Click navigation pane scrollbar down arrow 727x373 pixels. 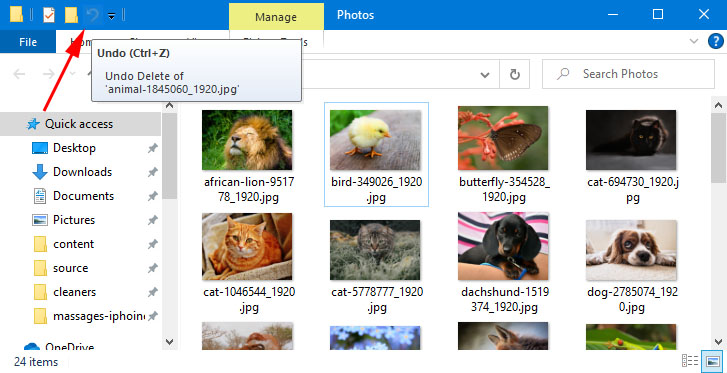pyautogui.click(x=169, y=342)
